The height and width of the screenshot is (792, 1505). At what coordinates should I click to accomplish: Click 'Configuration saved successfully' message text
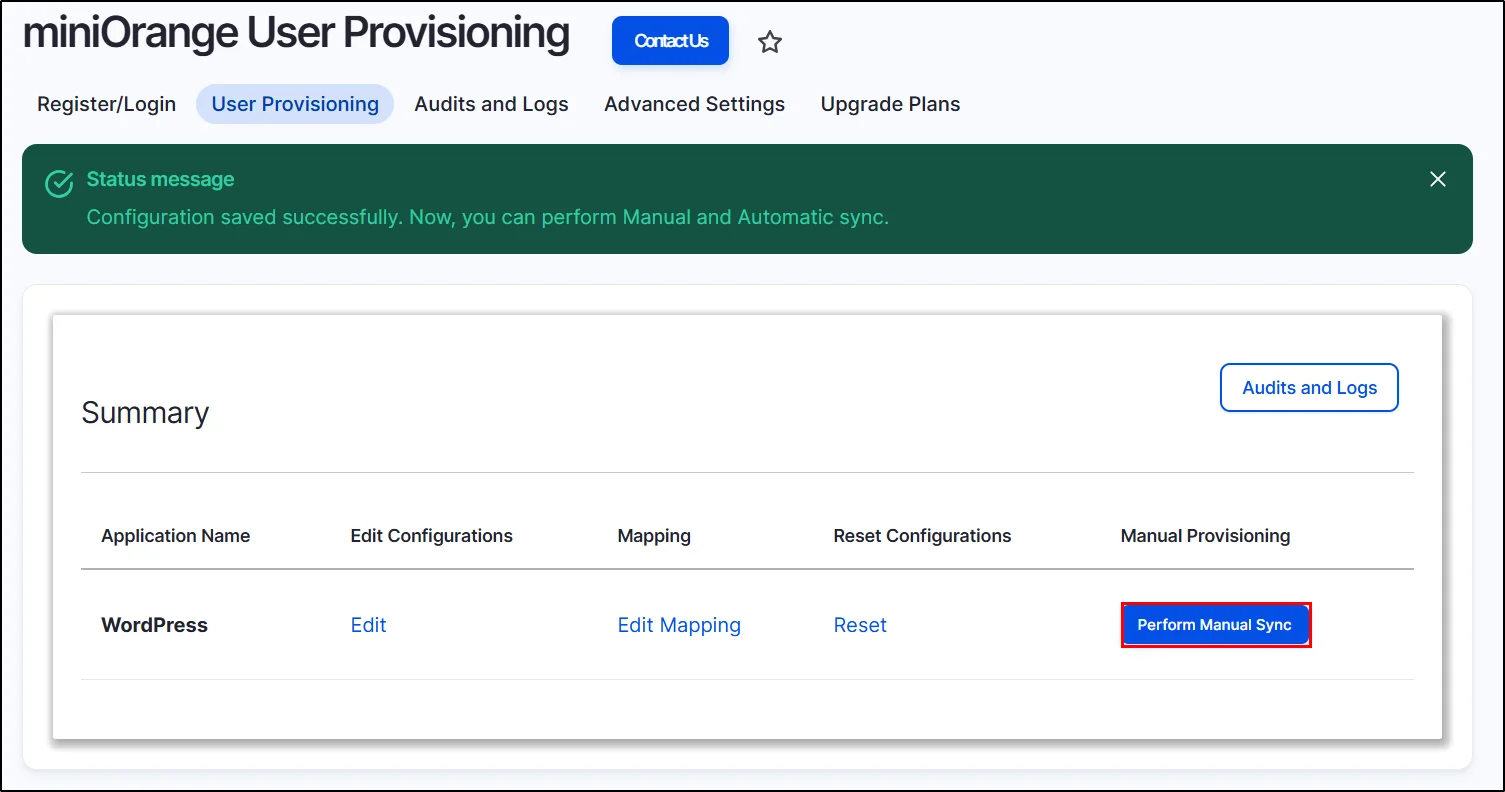pyautogui.click(x=488, y=217)
